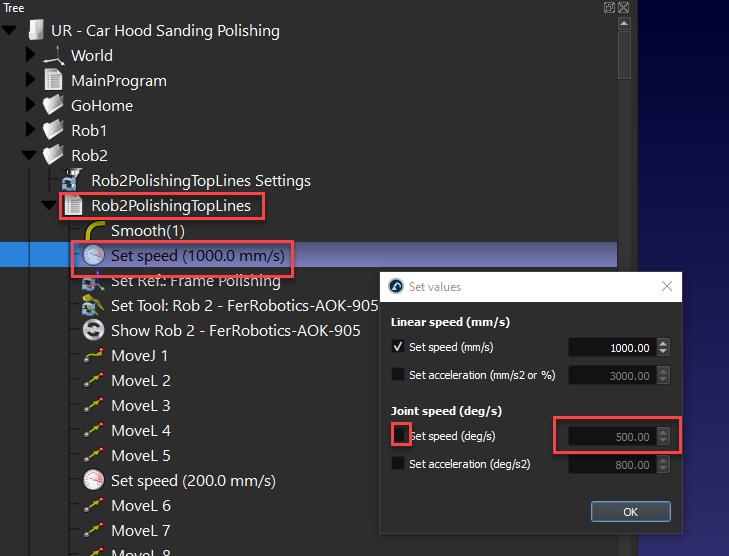
Task: Select the Smooth(1) instruction
Action: pos(148,231)
